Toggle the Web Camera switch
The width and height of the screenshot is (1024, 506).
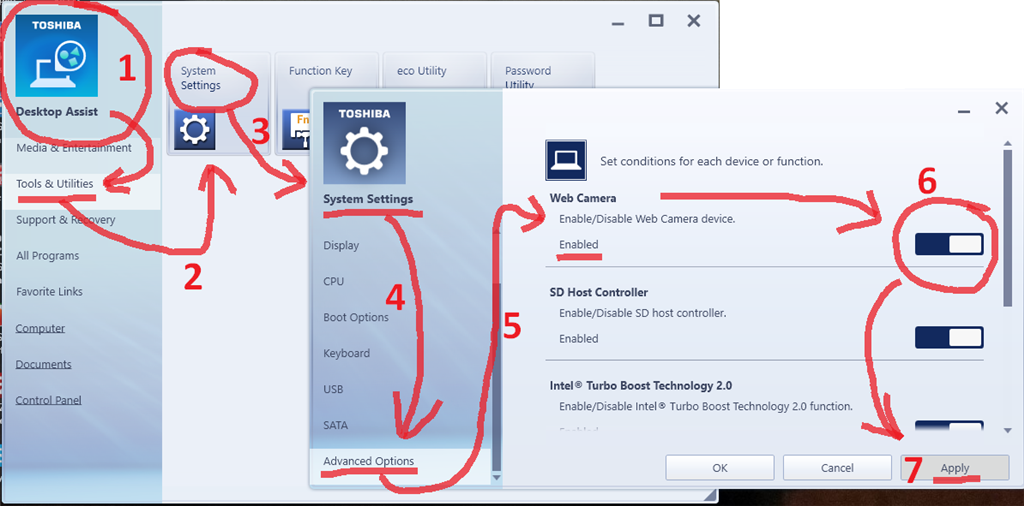949,244
